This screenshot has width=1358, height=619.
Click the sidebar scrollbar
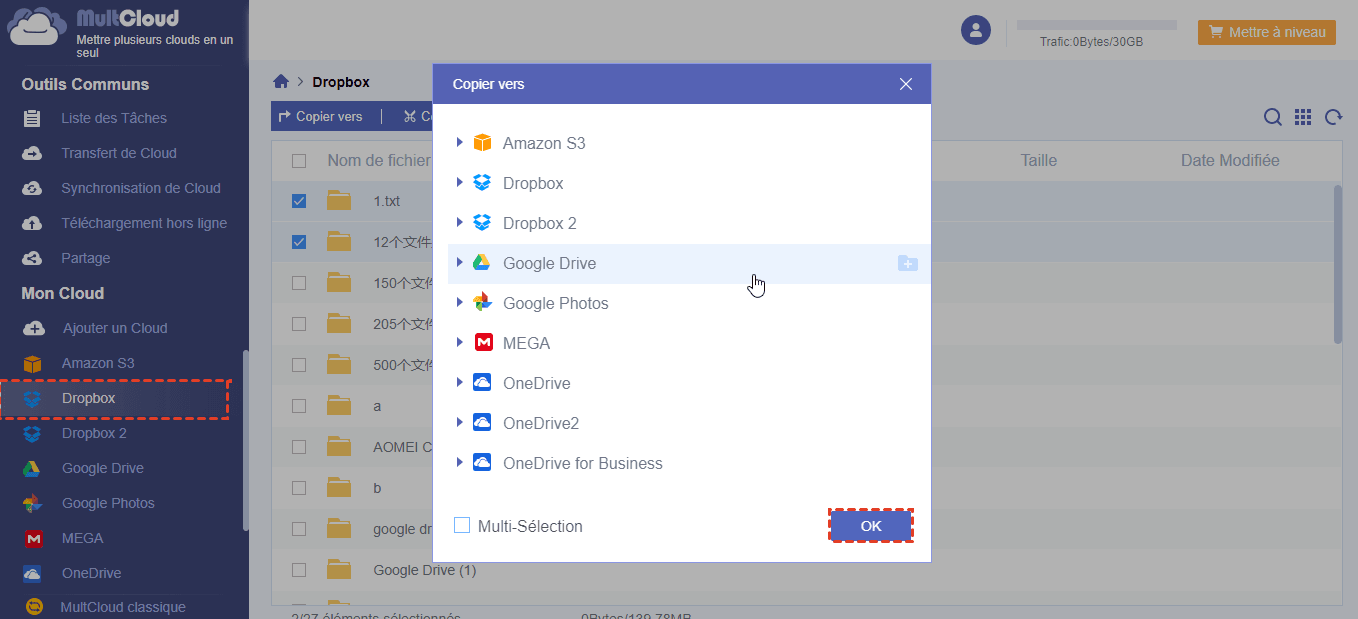[246, 440]
